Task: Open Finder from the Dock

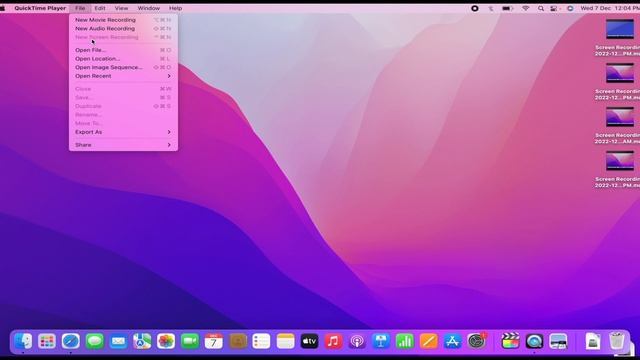Action: [23, 341]
